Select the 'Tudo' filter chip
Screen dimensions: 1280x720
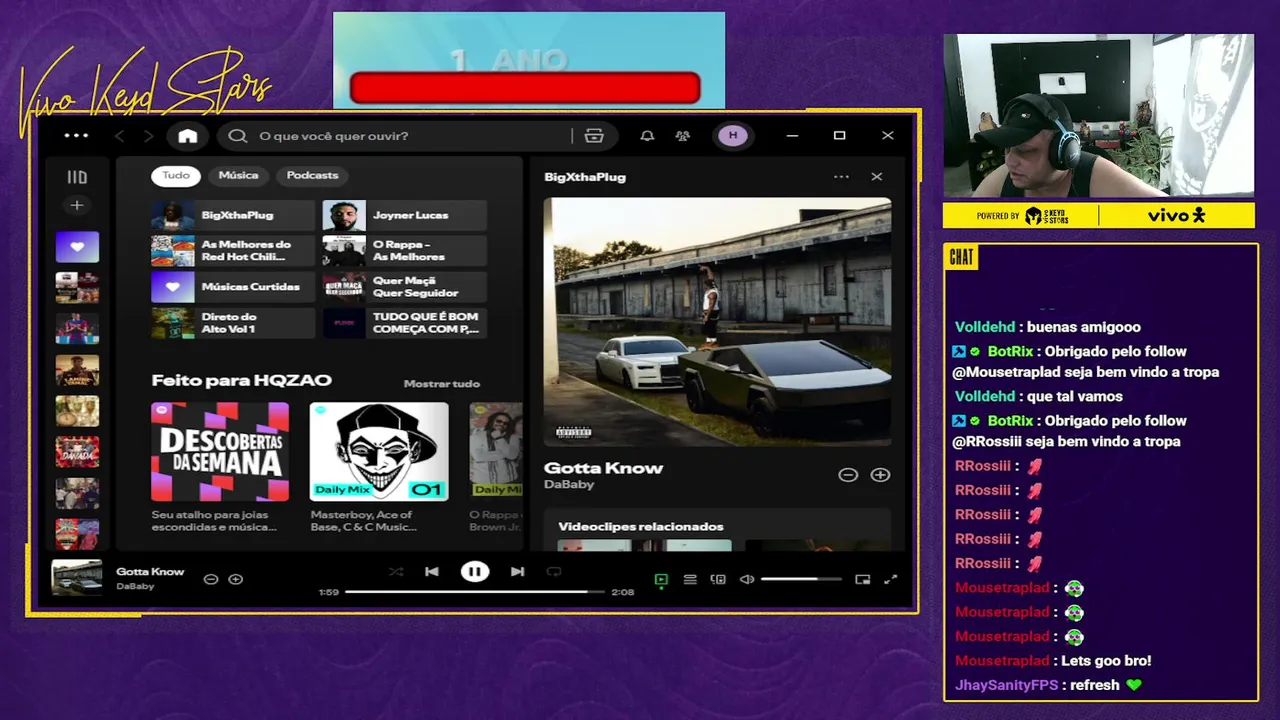(176, 175)
